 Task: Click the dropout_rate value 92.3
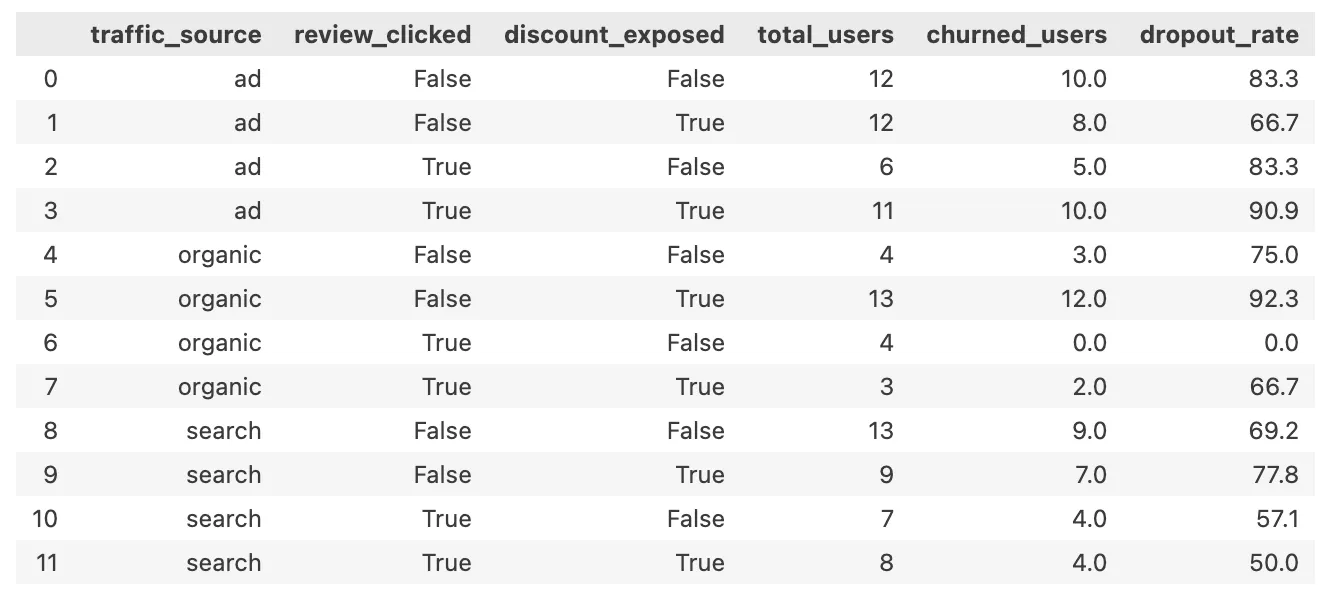(1274, 299)
